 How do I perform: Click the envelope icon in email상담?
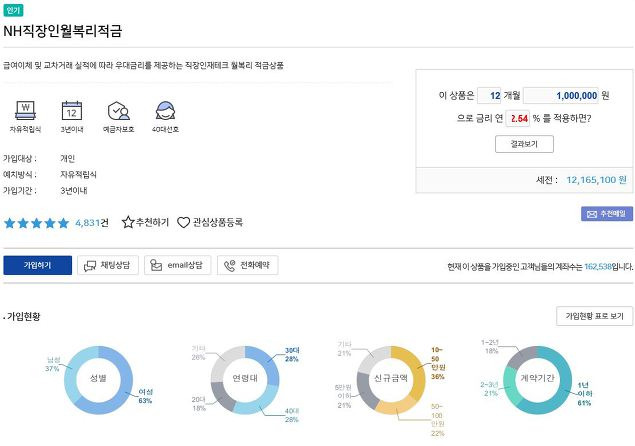pyautogui.click(x=156, y=265)
